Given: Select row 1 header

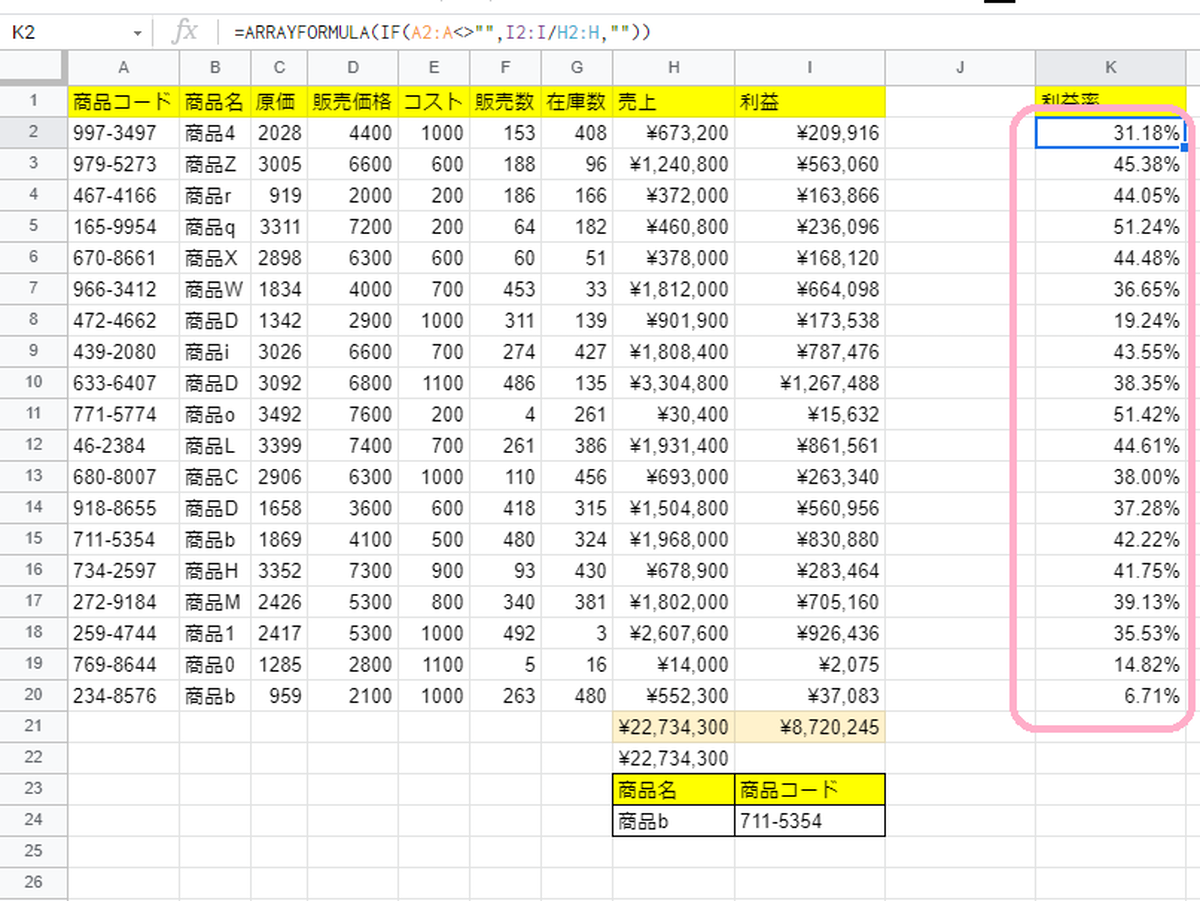Looking at the screenshot, I should click(x=33, y=101).
